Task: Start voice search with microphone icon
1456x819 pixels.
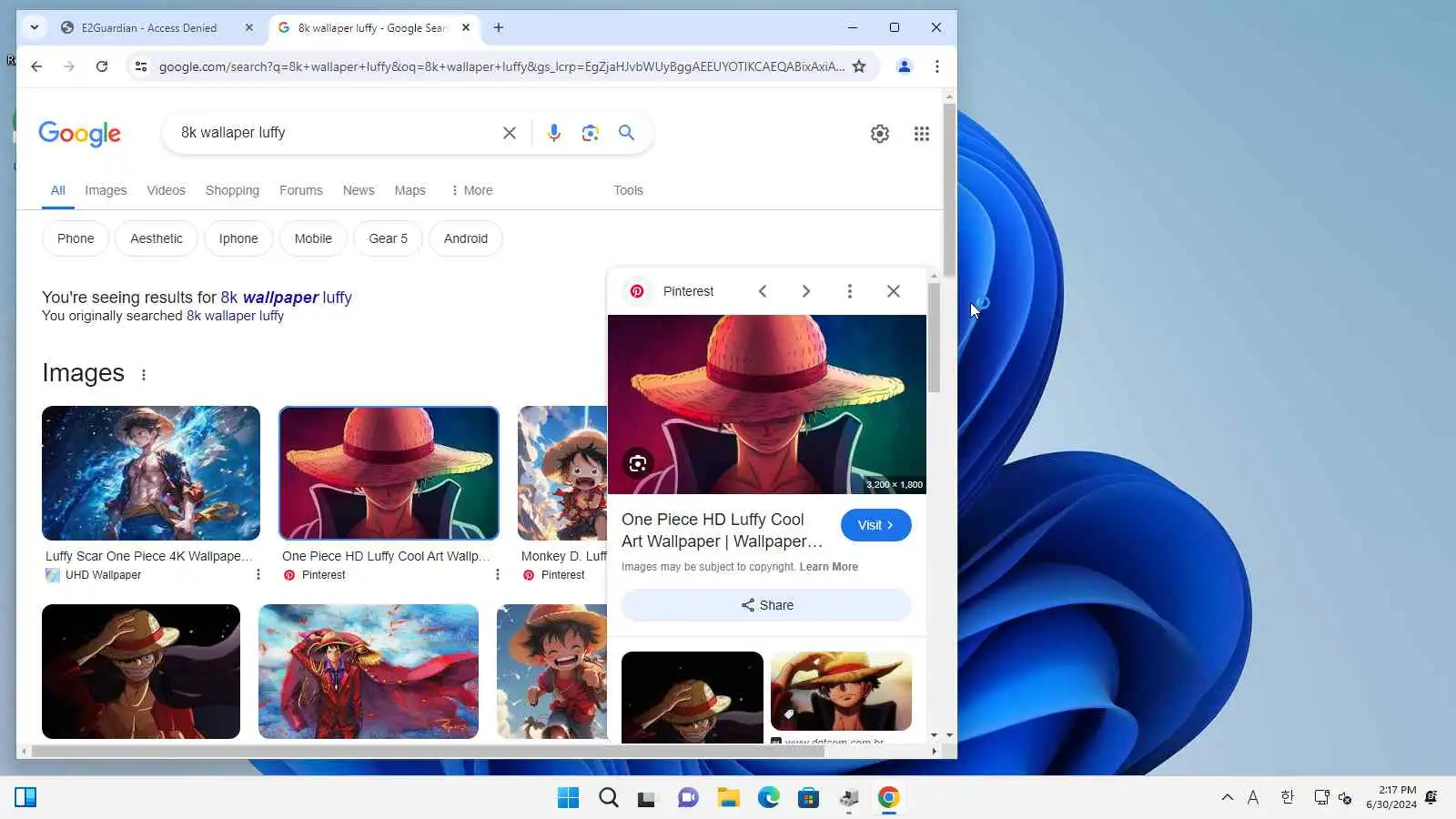Action: (x=554, y=133)
